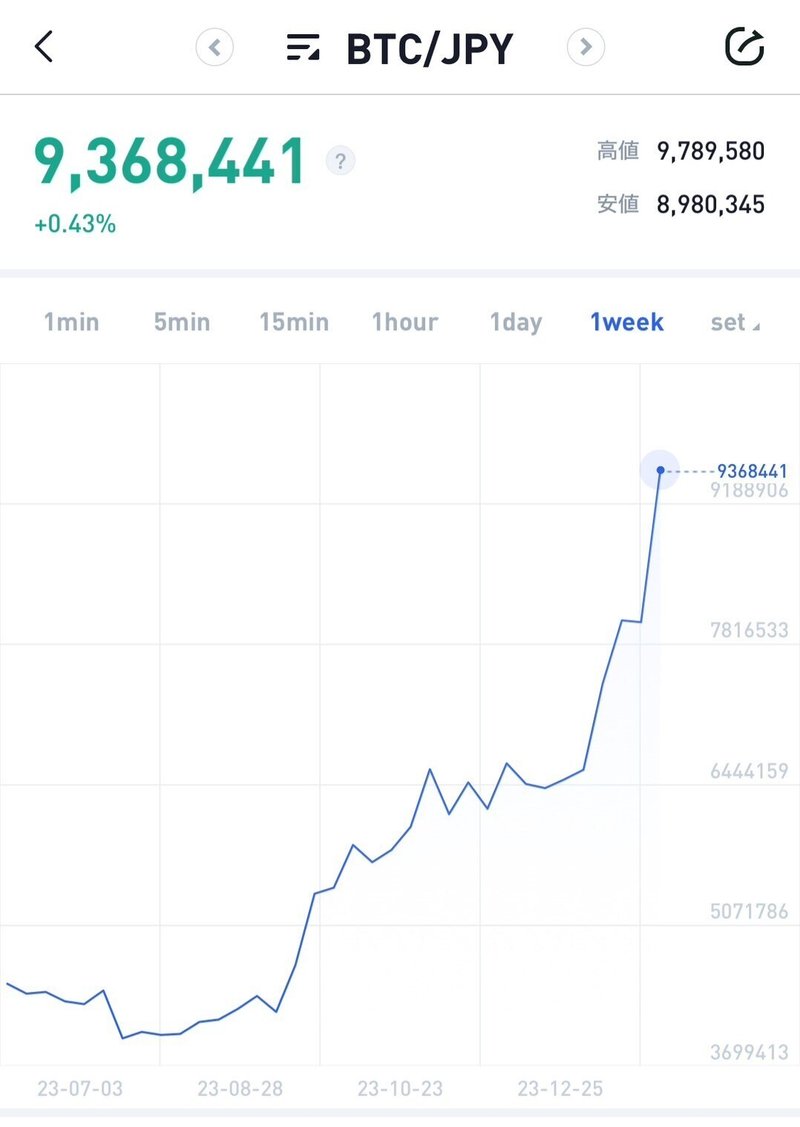Tap the 9368441 price label on chart

744,470
